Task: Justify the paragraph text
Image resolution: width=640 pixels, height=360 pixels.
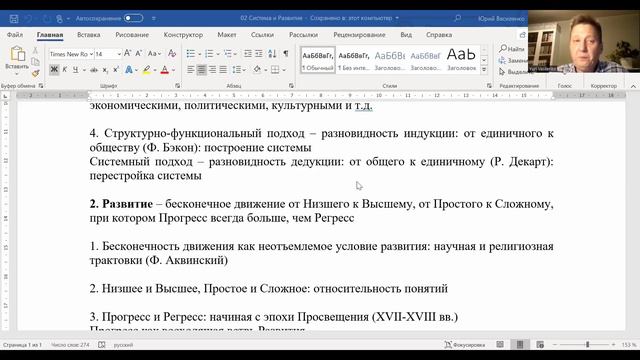Action: (223, 70)
